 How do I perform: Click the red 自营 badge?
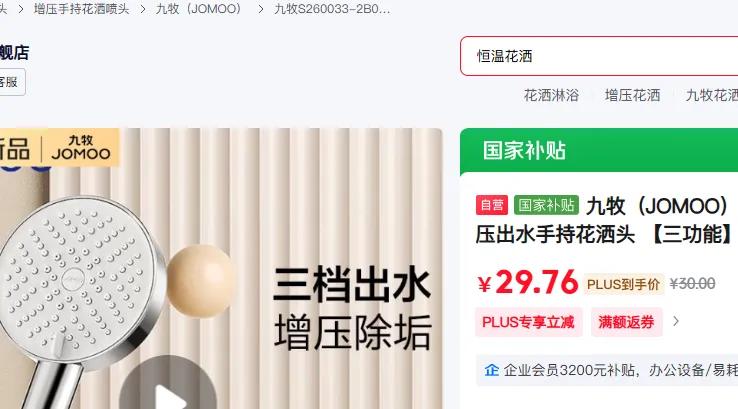pyautogui.click(x=492, y=205)
